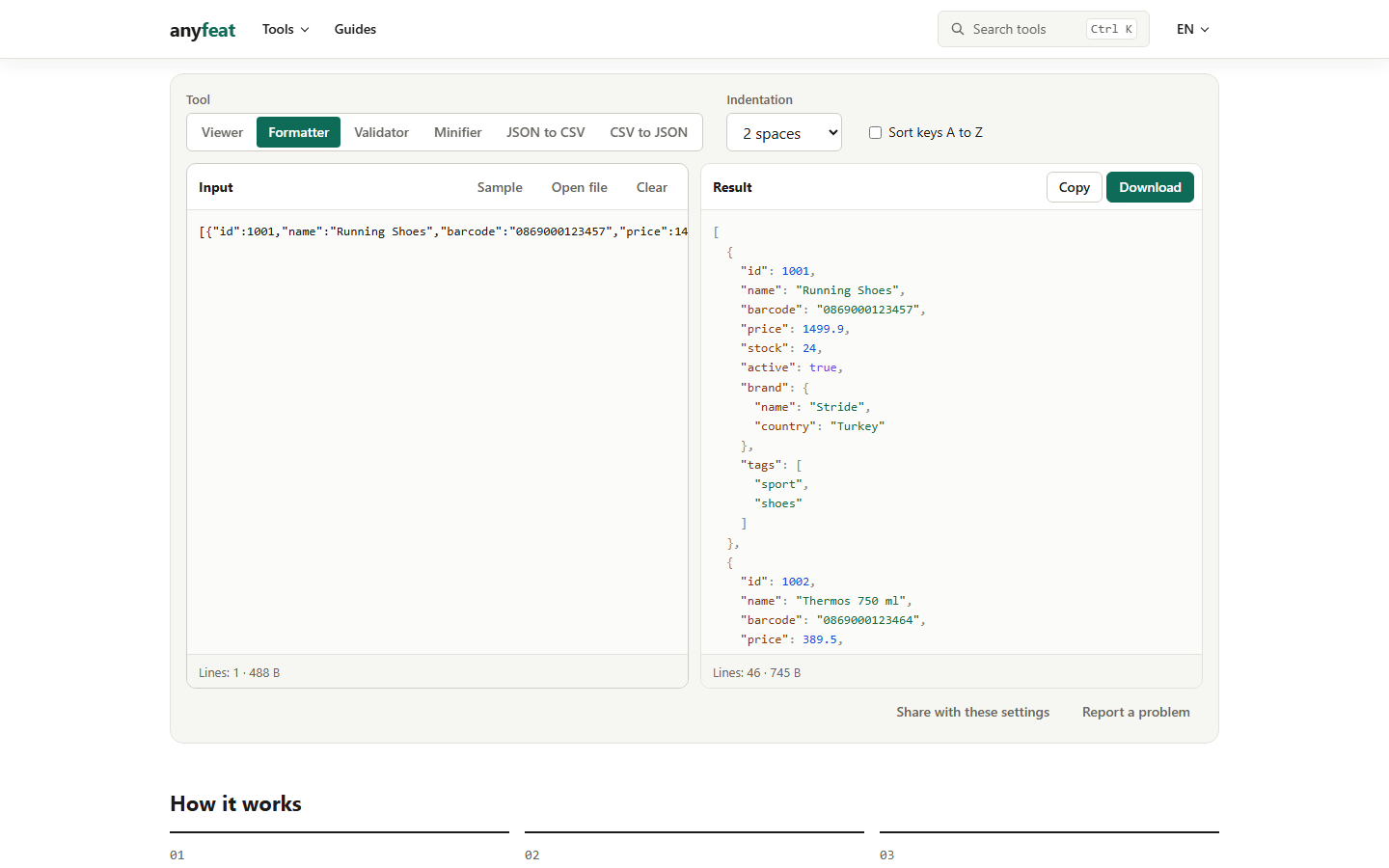Click the "0869000123464" barcode value

[868, 620]
